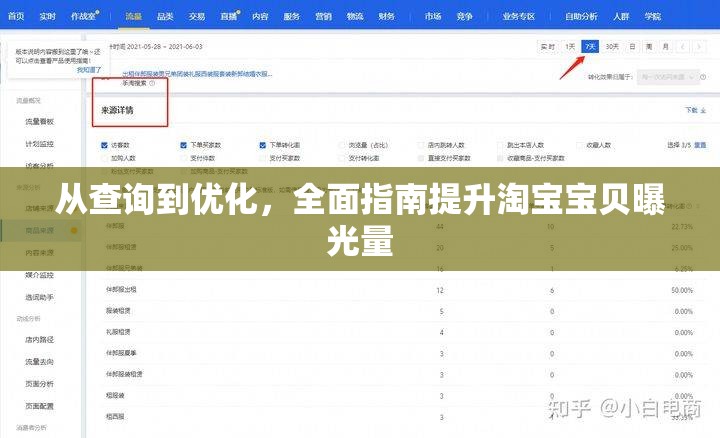The width and height of the screenshot is (720, 438).
Task: Open 页面分析 in the left sidebar
Action: tap(39, 384)
